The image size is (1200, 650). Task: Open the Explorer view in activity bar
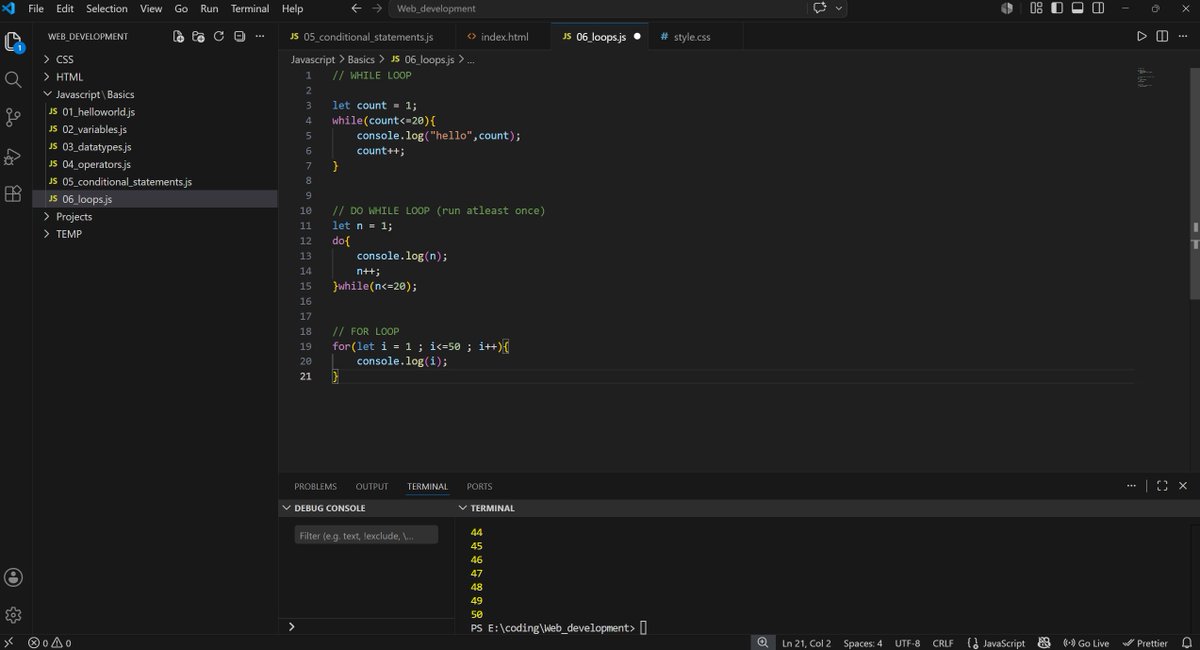(x=13, y=42)
